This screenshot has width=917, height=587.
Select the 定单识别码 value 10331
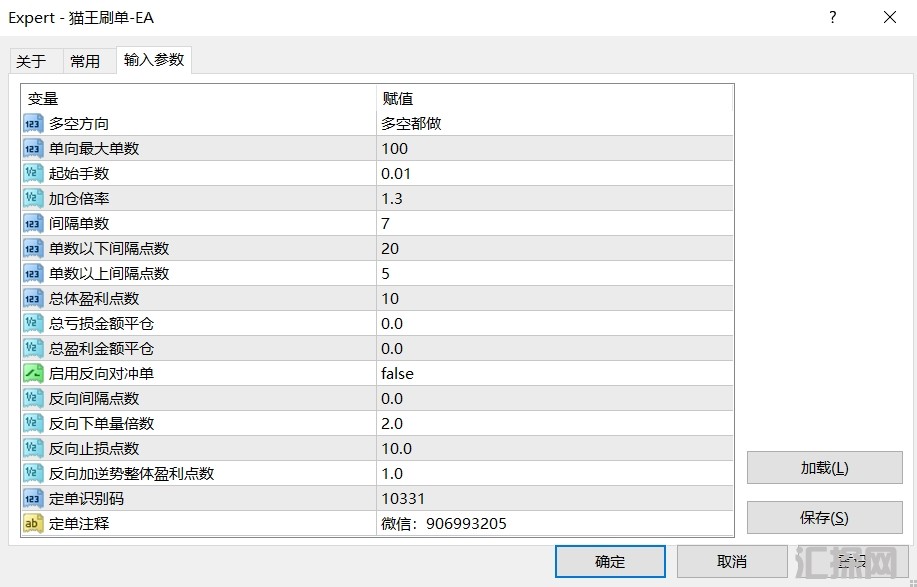tap(403, 498)
